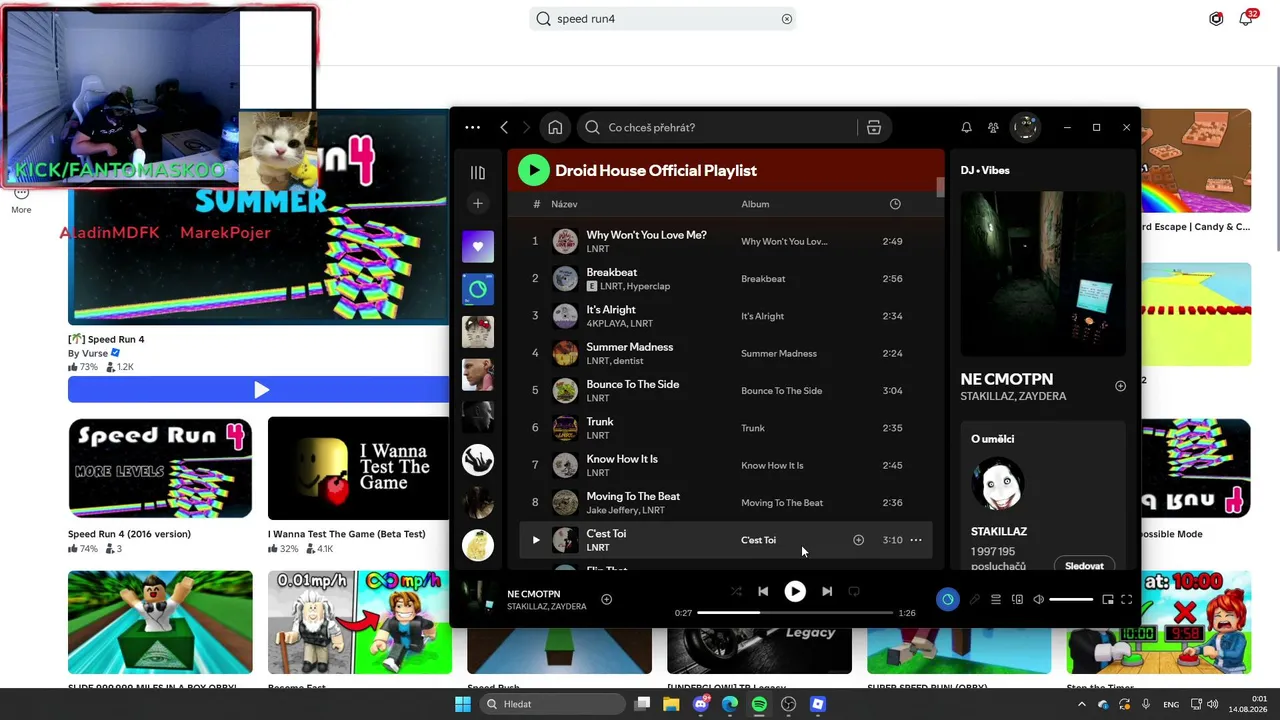Add NE CMOTPN to library in player bar
The image size is (1280, 720).
click(606, 599)
